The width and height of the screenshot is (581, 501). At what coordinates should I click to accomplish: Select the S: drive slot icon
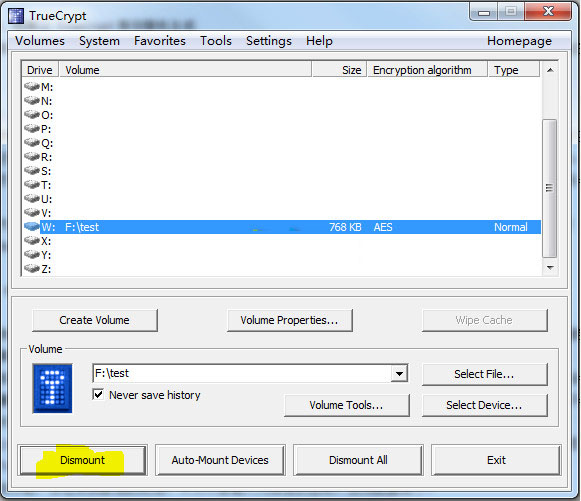pos(32,170)
